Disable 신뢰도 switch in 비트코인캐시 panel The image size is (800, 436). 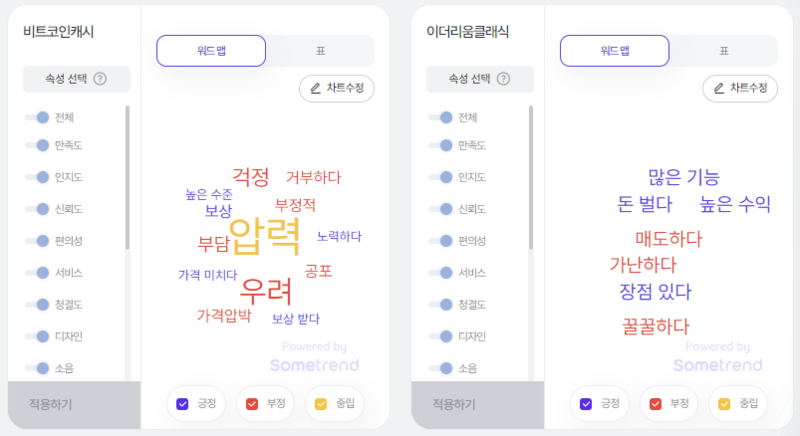[37, 209]
